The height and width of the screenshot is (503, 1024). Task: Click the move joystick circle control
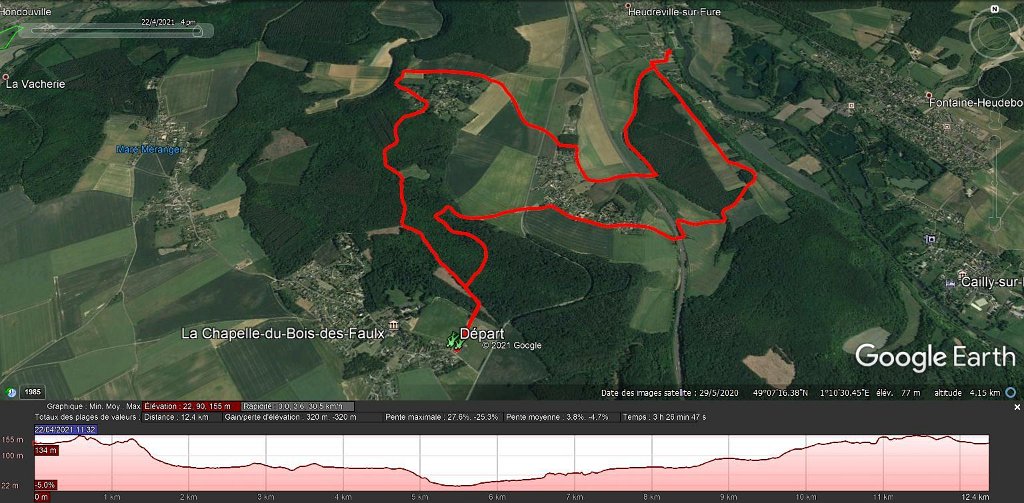[x=995, y=83]
